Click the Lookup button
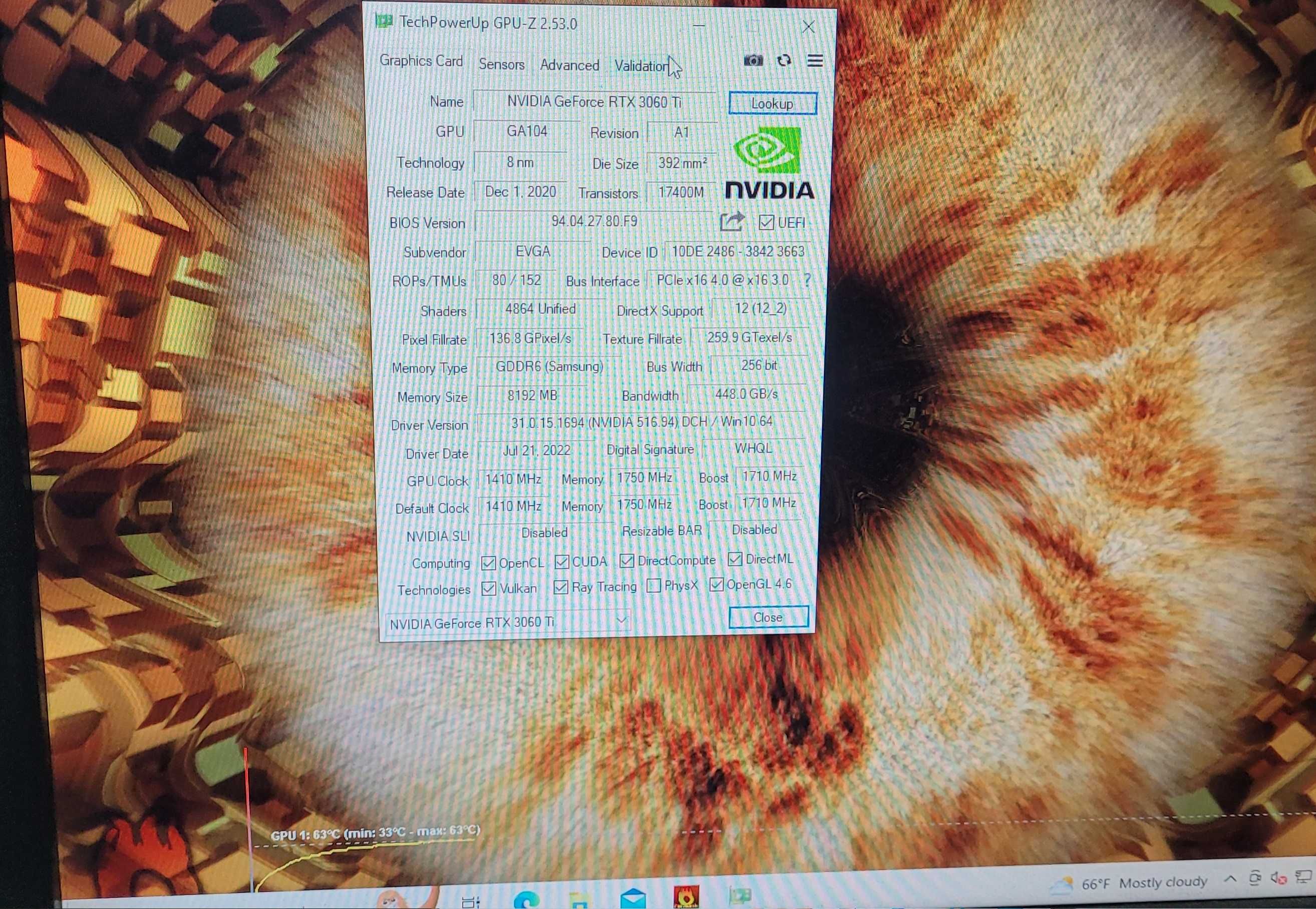Image resolution: width=1316 pixels, height=909 pixels. coord(773,104)
